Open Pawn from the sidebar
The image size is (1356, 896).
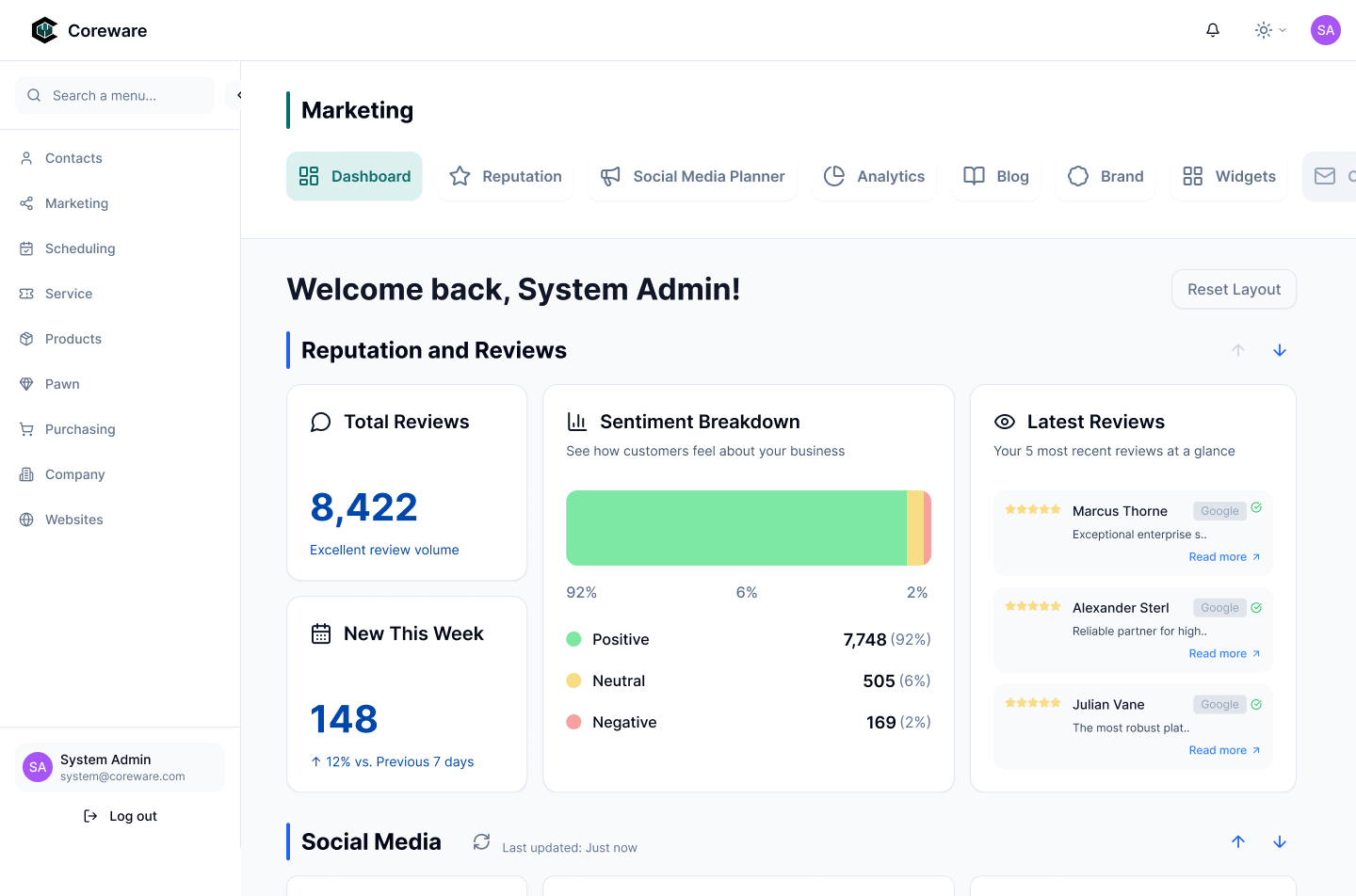click(62, 384)
